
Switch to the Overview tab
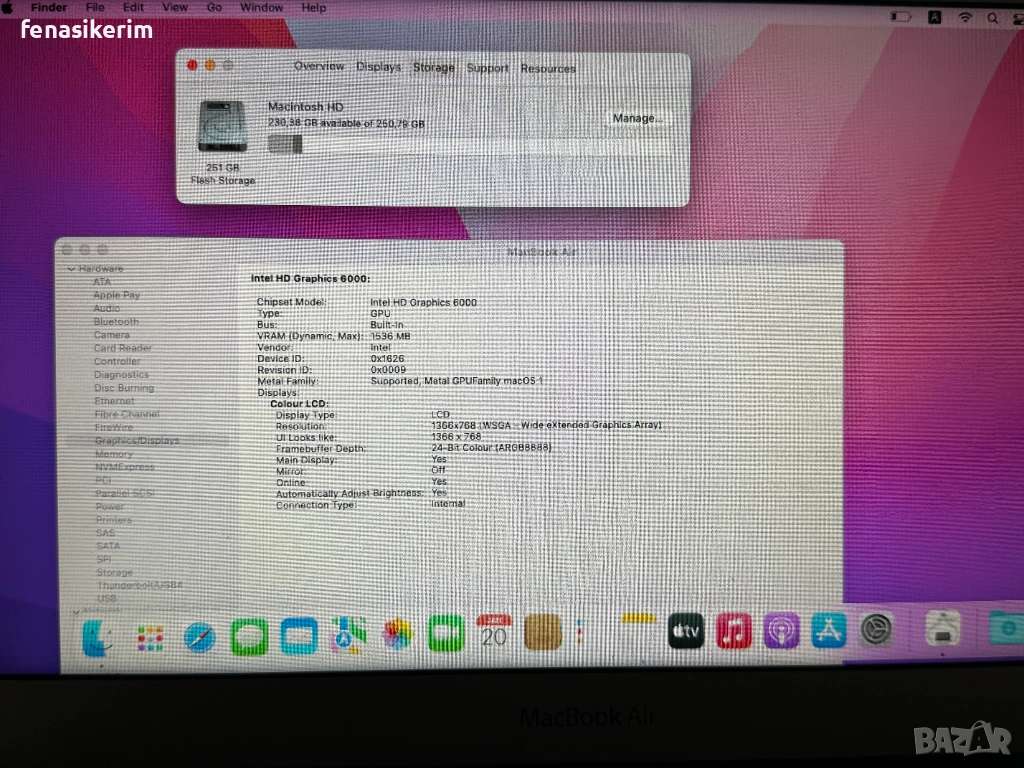coord(319,66)
